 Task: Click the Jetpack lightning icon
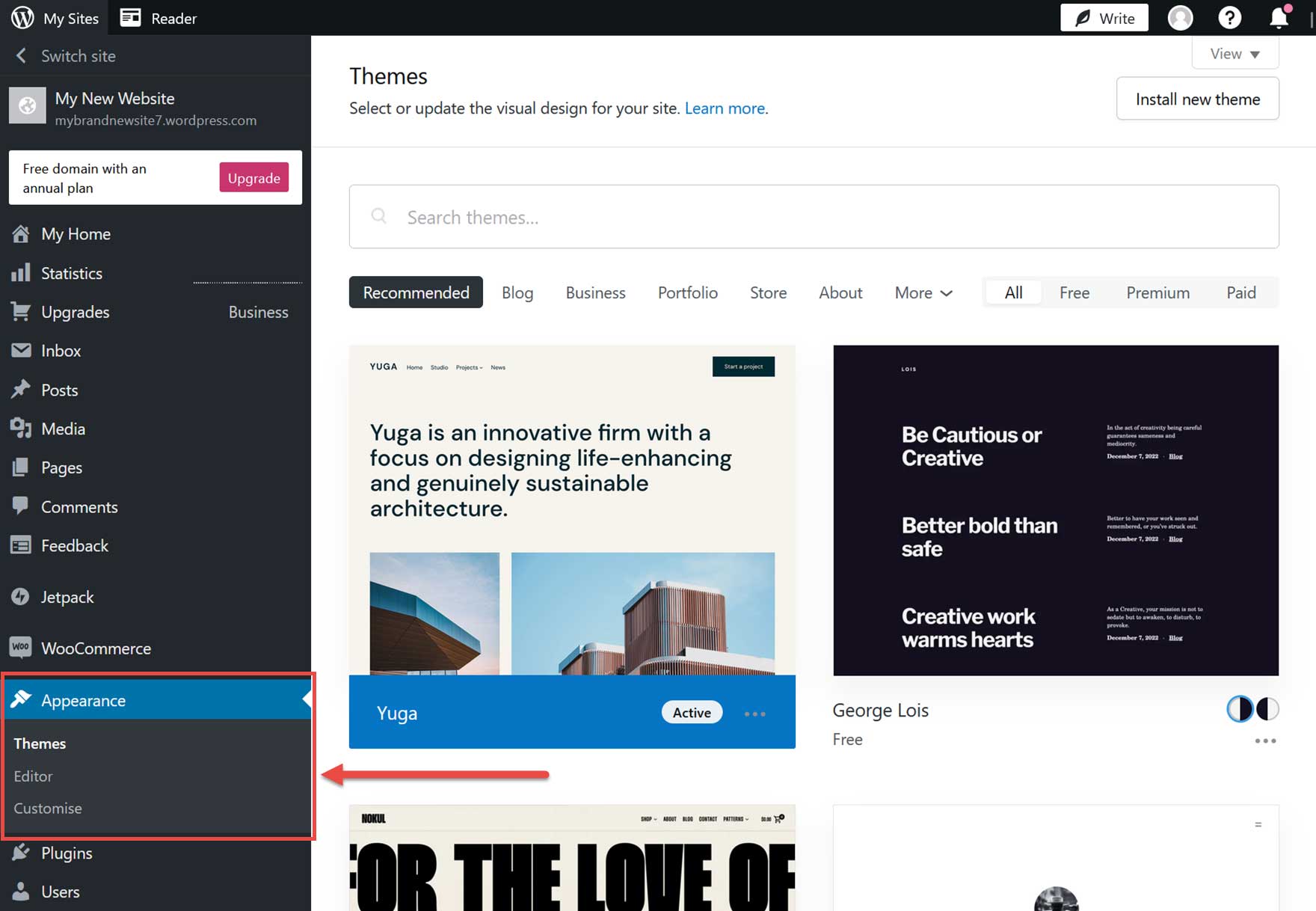[x=21, y=596]
